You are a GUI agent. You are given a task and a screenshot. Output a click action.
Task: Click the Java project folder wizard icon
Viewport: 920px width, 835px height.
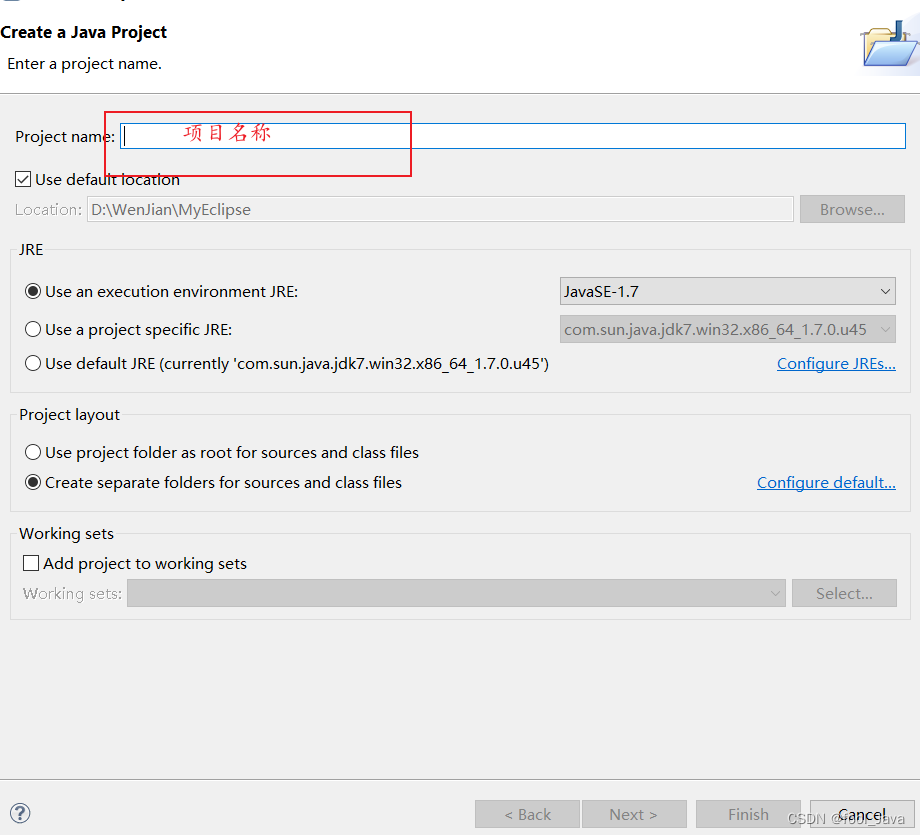(889, 45)
